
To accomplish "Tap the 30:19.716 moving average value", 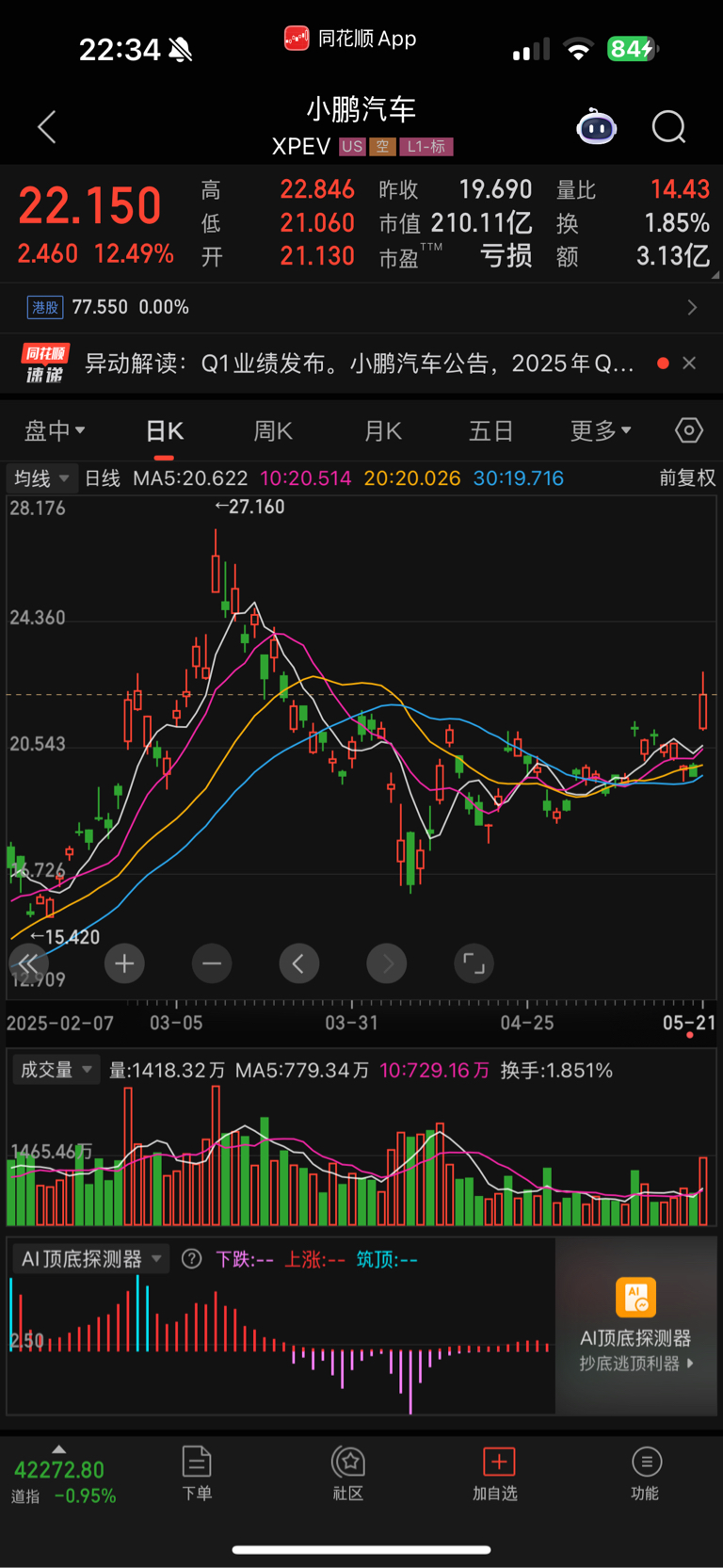I will (x=519, y=478).
